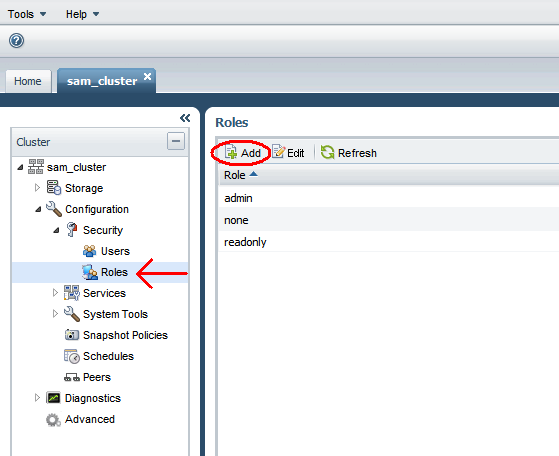This screenshot has height=456, width=559.
Task: Click the Advanced gear icon
Action: pos(53,420)
